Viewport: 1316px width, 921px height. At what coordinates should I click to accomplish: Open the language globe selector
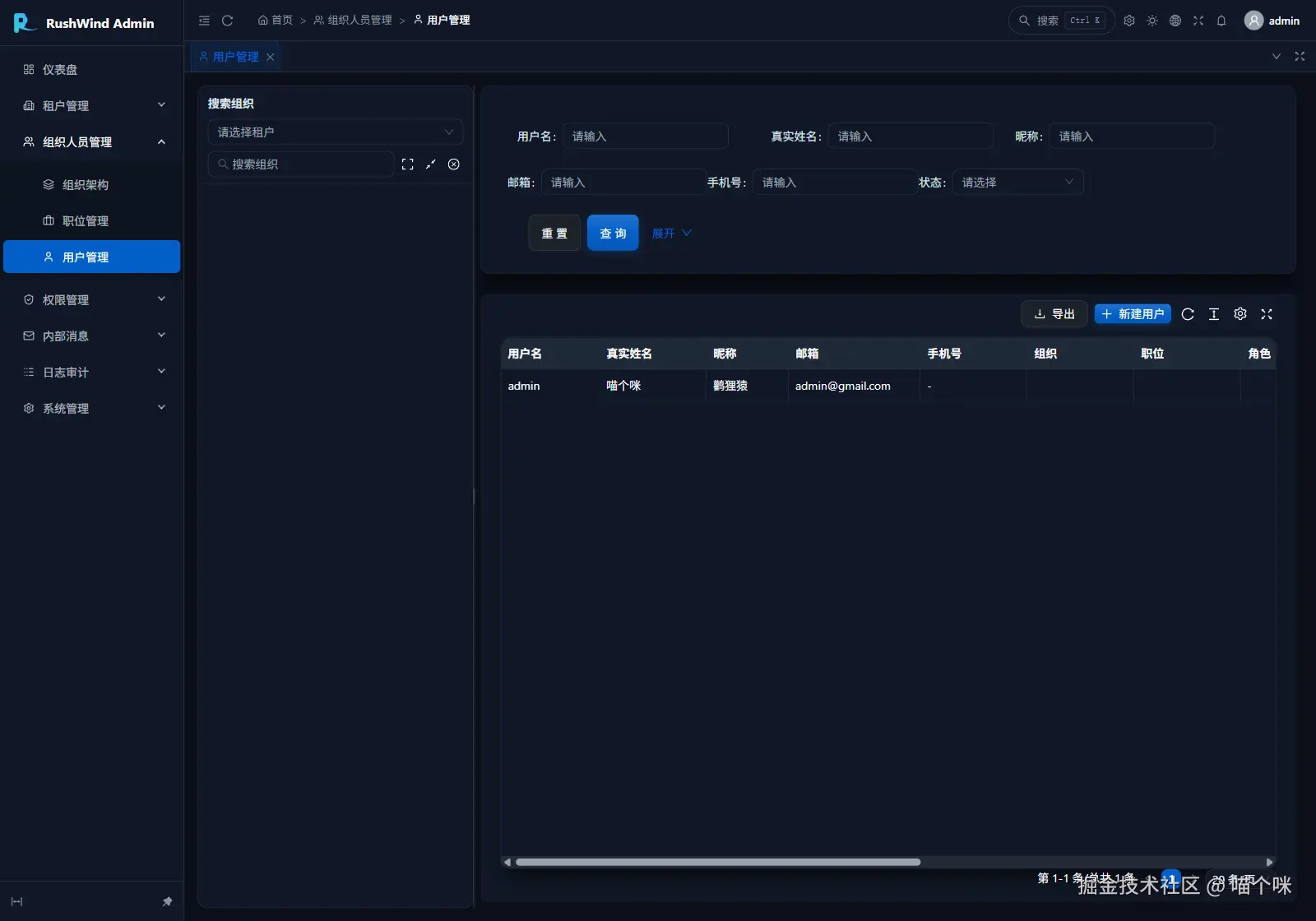[x=1175, y=21]
